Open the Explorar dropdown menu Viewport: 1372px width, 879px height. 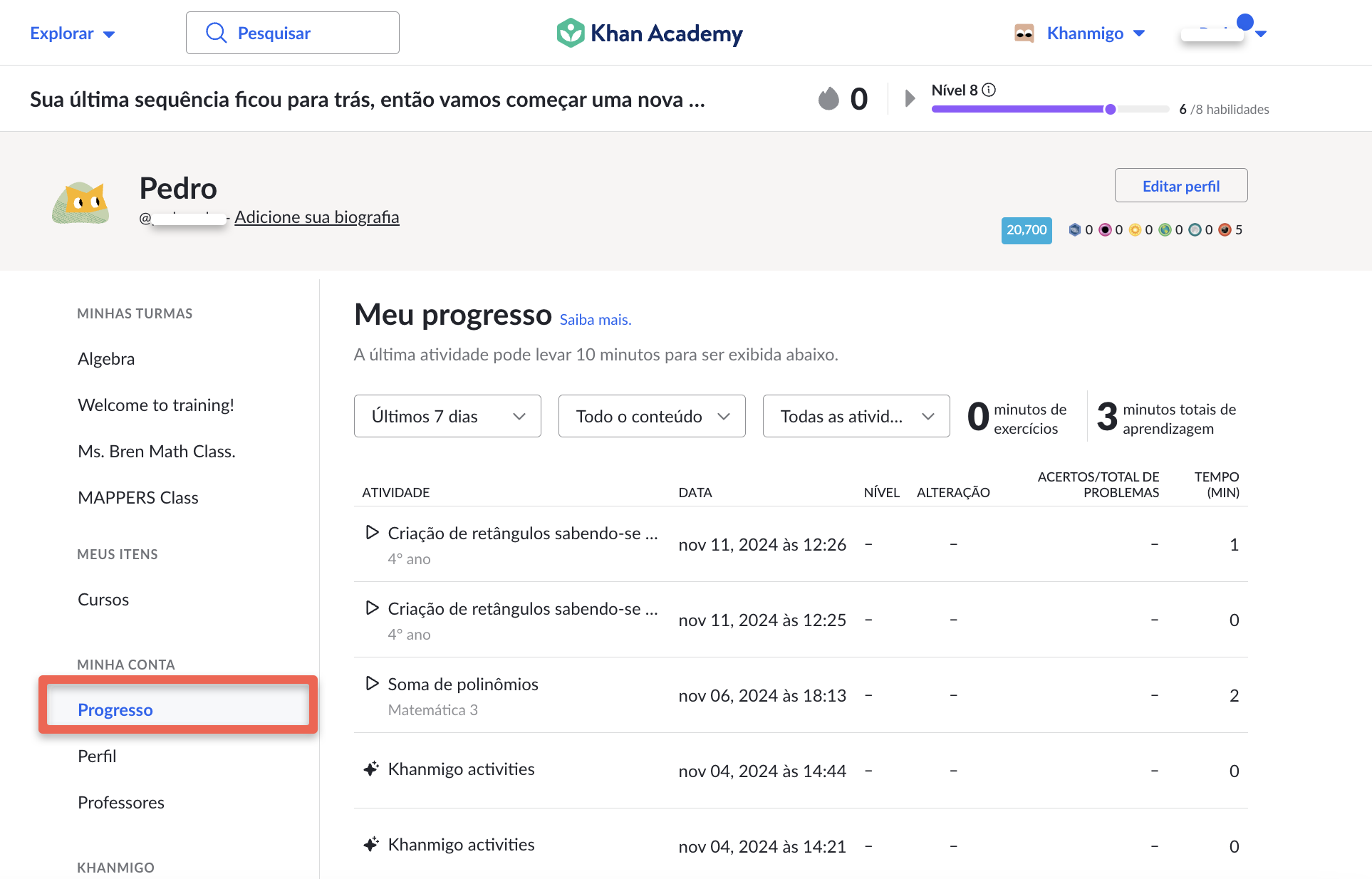72,33
